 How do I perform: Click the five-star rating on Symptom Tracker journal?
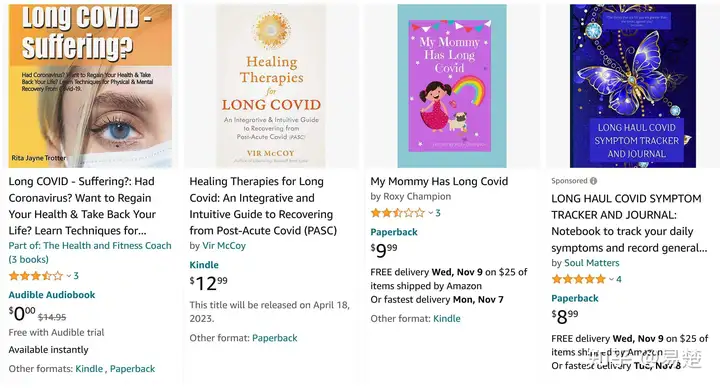pyautogui.click(x=579, y=279)
